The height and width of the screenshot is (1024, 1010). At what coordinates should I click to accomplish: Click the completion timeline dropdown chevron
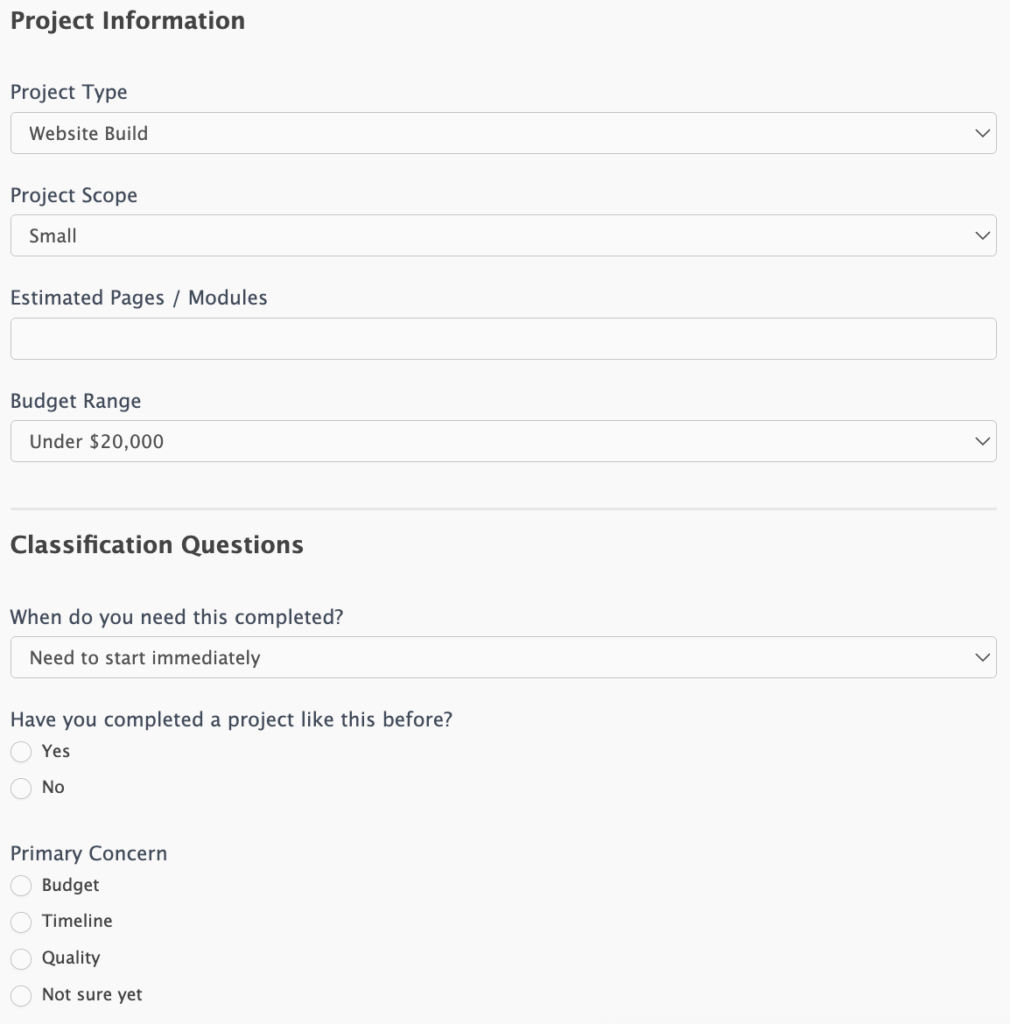click(x=982, y=657)
